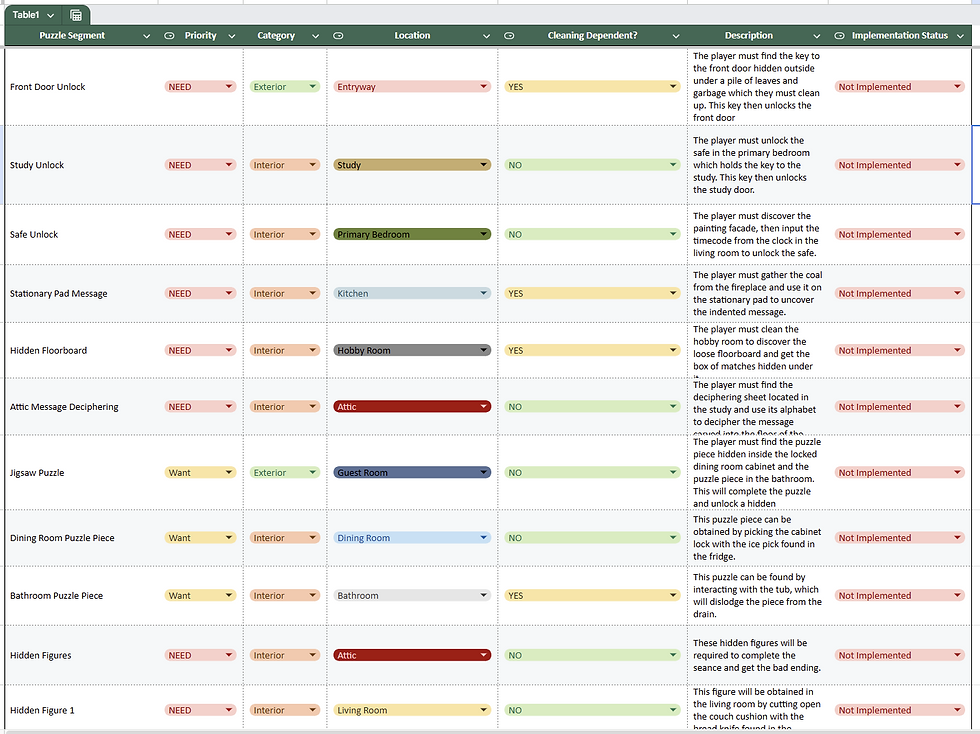Viewport: 980px width, 734px height.
Task: Open the Primary Bedroom location dropdown chip
Action: coord(412,234)
